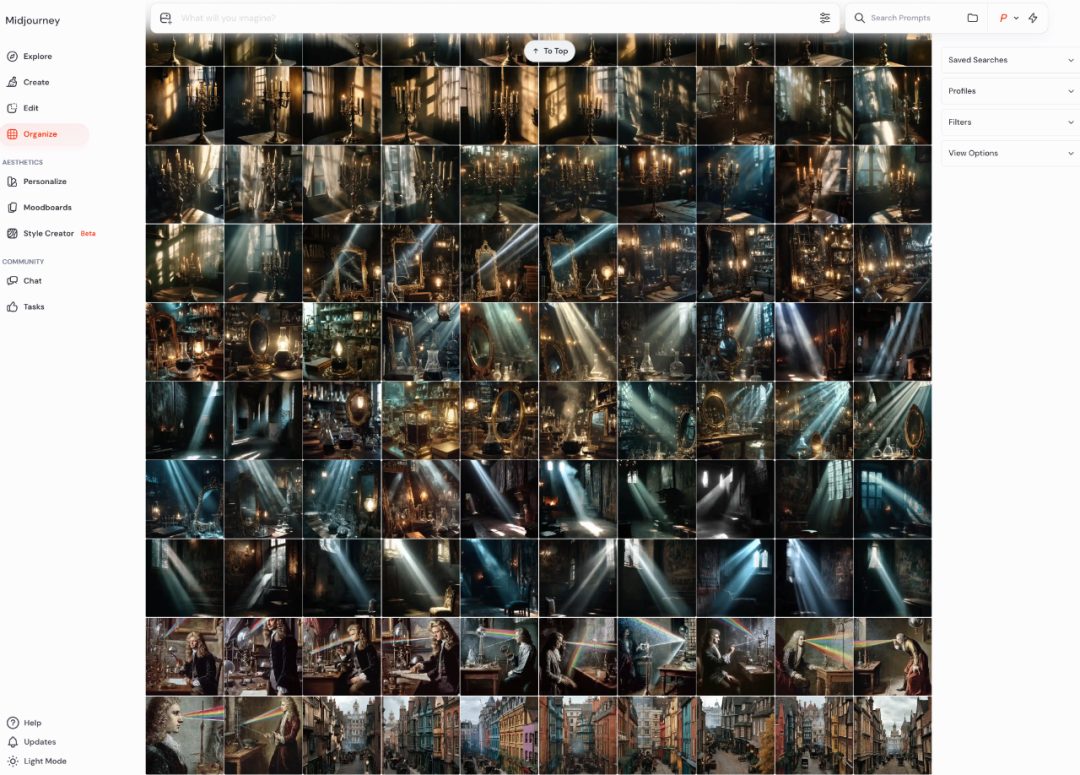Click the Create brush icon in sidebar

click(x=12, y=82)
